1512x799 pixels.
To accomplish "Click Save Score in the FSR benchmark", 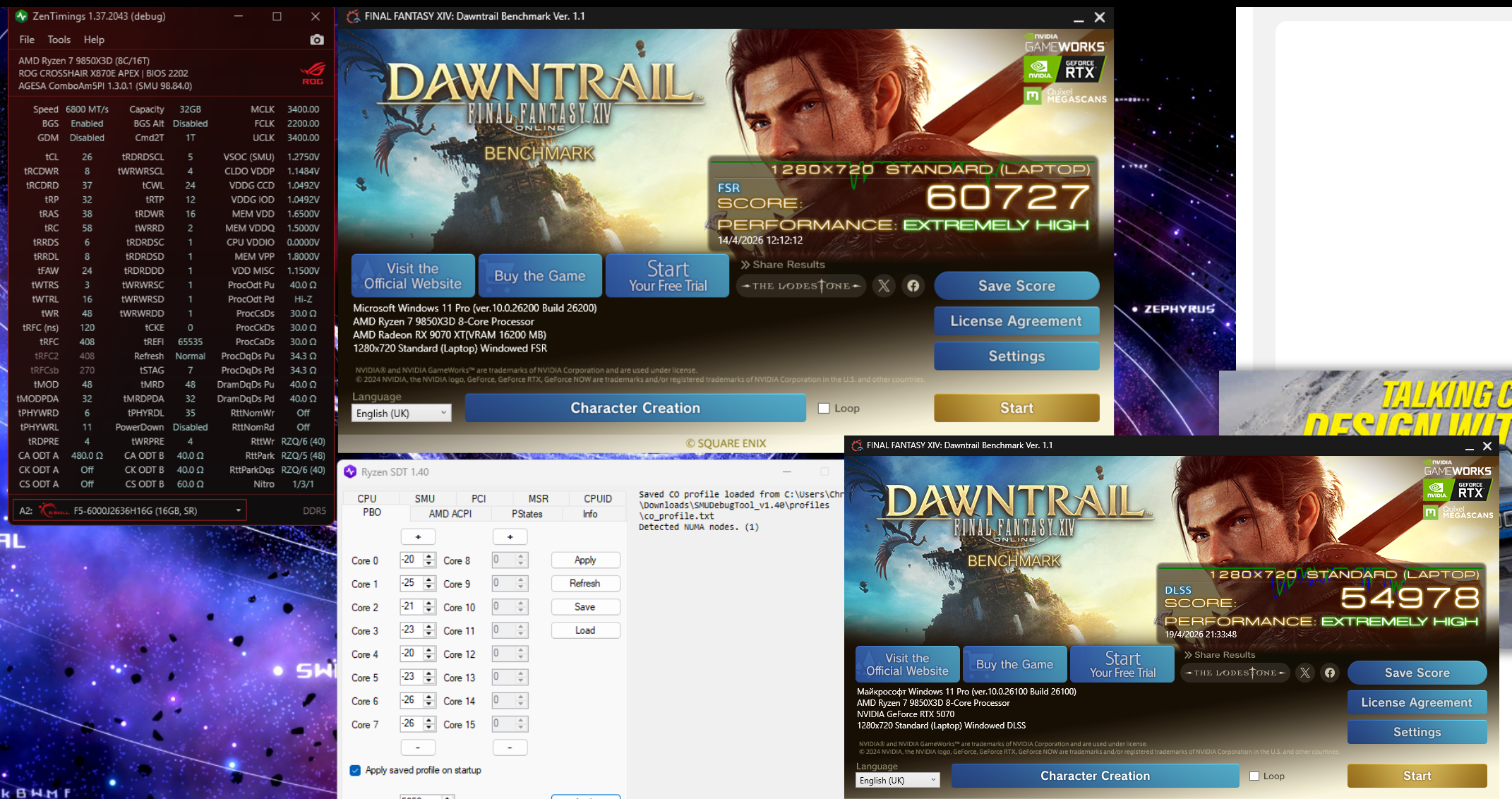I will [1016, 286].
